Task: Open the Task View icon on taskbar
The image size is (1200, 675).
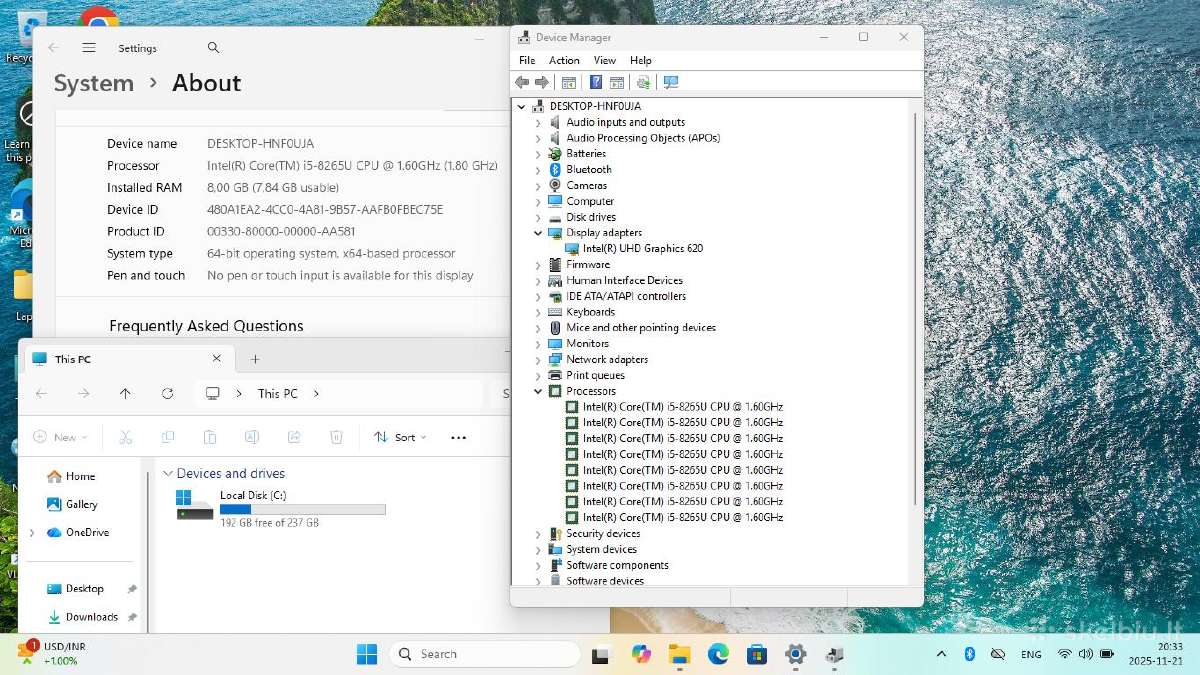Action: 601,655
